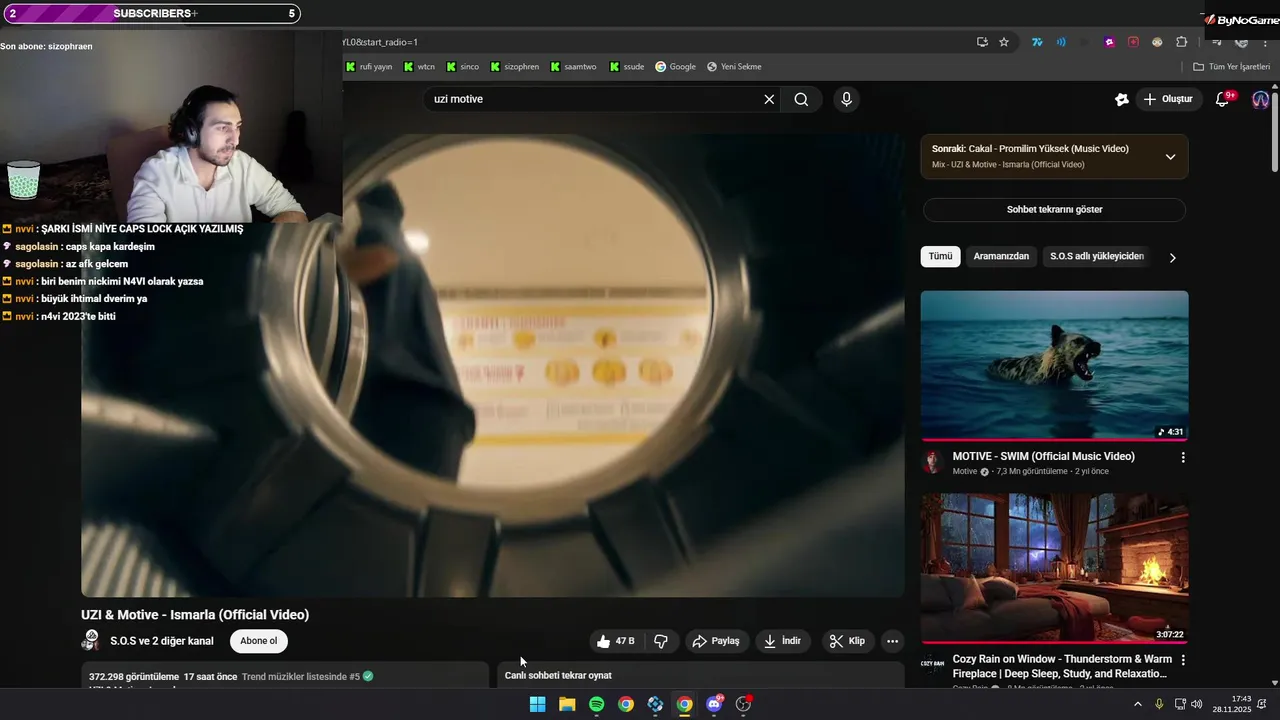Click Trend müzikler listesinde #5 text
The height and width of the screenshot is (720, 1280).
tap(300, 677)
